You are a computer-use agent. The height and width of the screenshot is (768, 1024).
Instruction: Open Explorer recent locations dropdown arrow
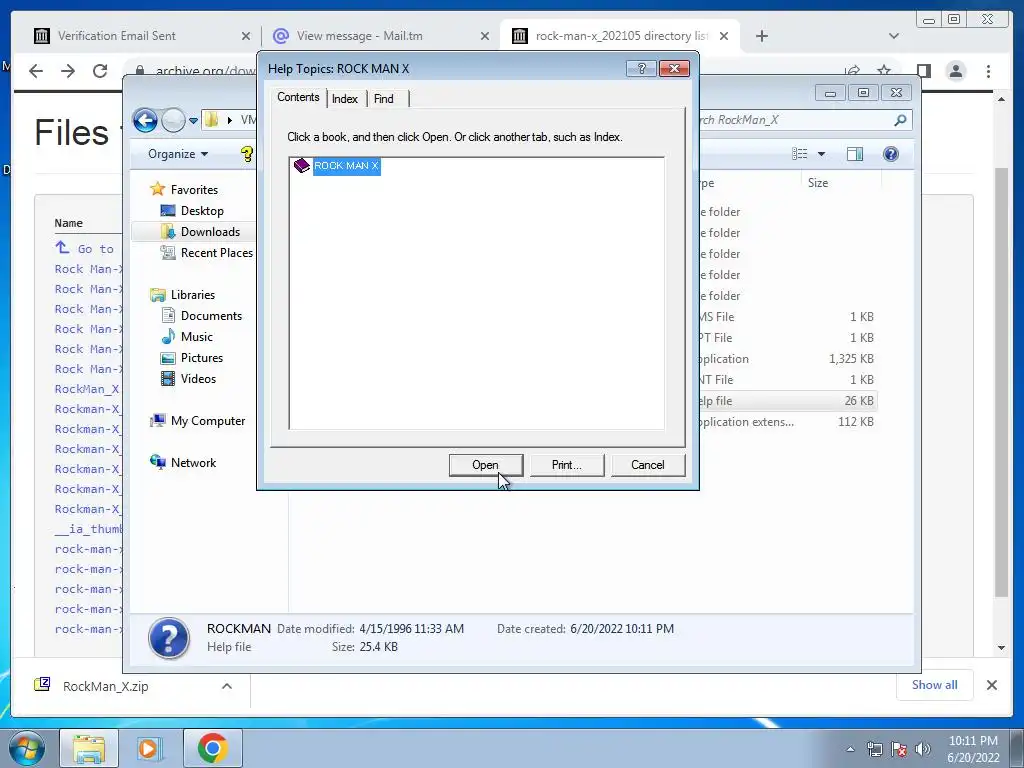coord(193,120)
